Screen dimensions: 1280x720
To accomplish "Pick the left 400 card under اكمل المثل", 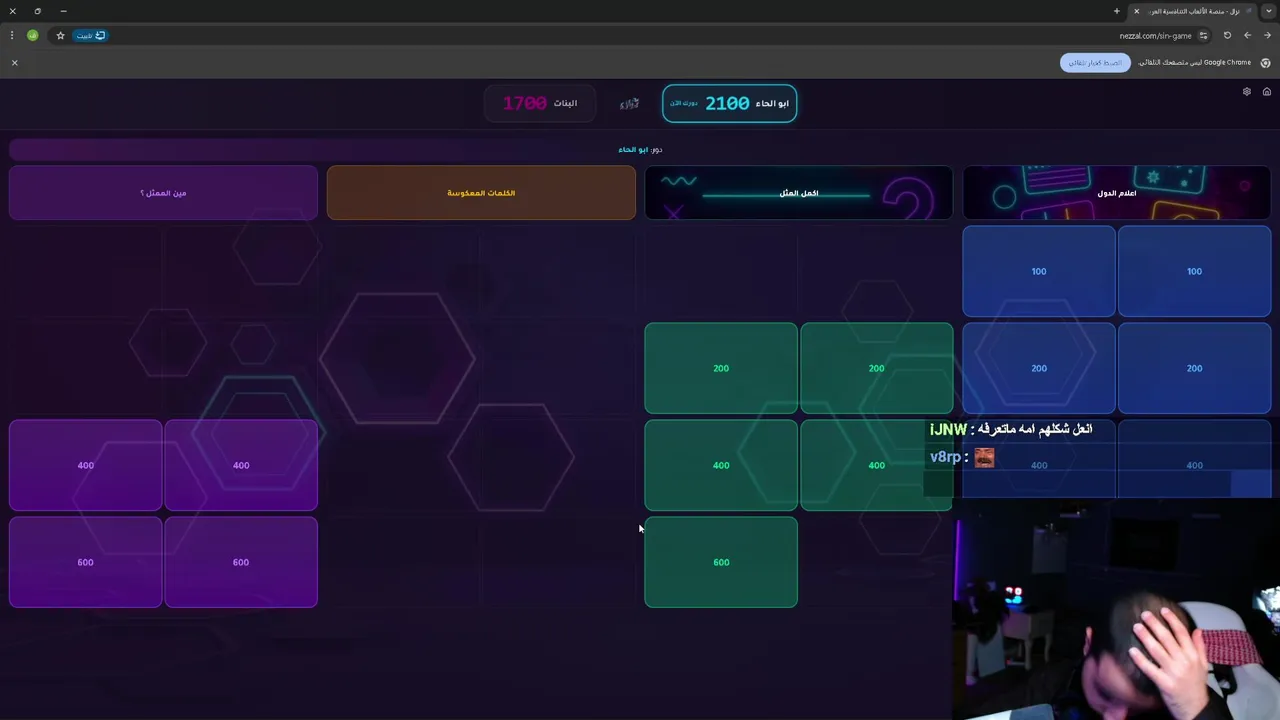I will 721,465.
